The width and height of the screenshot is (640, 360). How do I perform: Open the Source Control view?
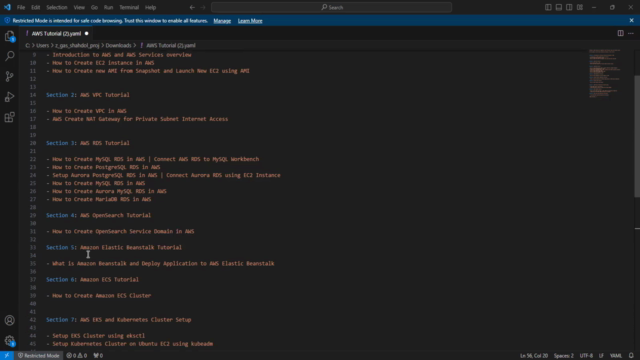pos(9,76)
